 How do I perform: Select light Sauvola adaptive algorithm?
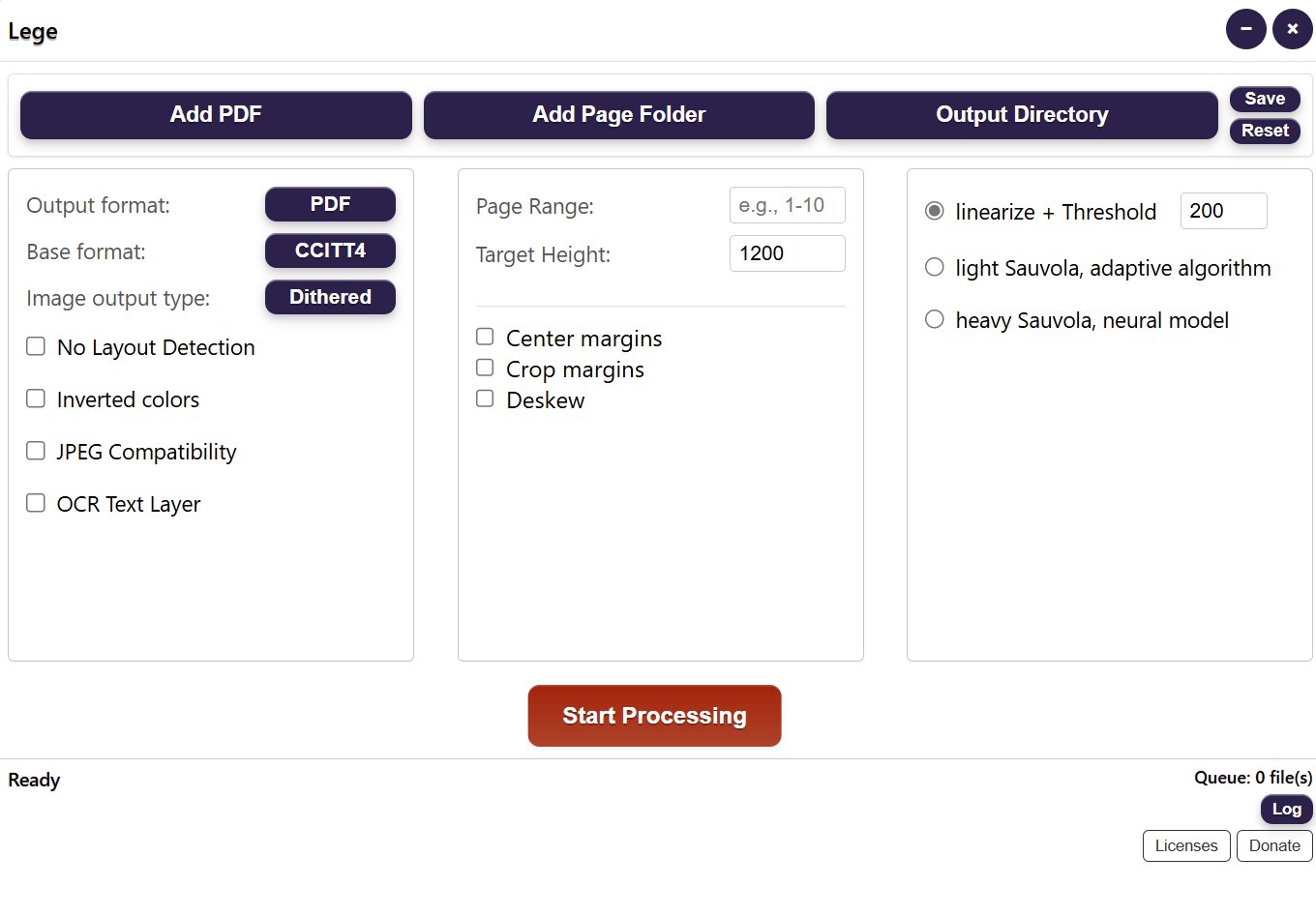[934, 267]
